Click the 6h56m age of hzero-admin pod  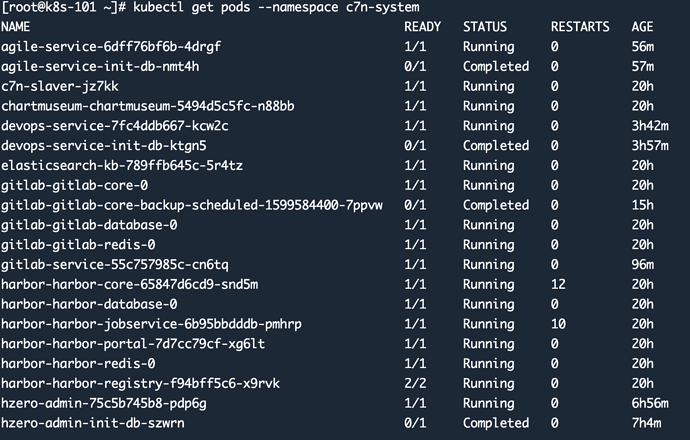click(x=650, y=403)
